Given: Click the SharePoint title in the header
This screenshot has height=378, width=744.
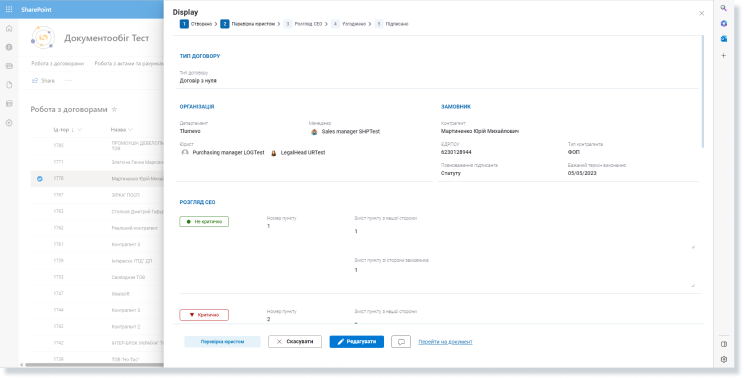Looking at the screenshot, I should tap(37, 9).
